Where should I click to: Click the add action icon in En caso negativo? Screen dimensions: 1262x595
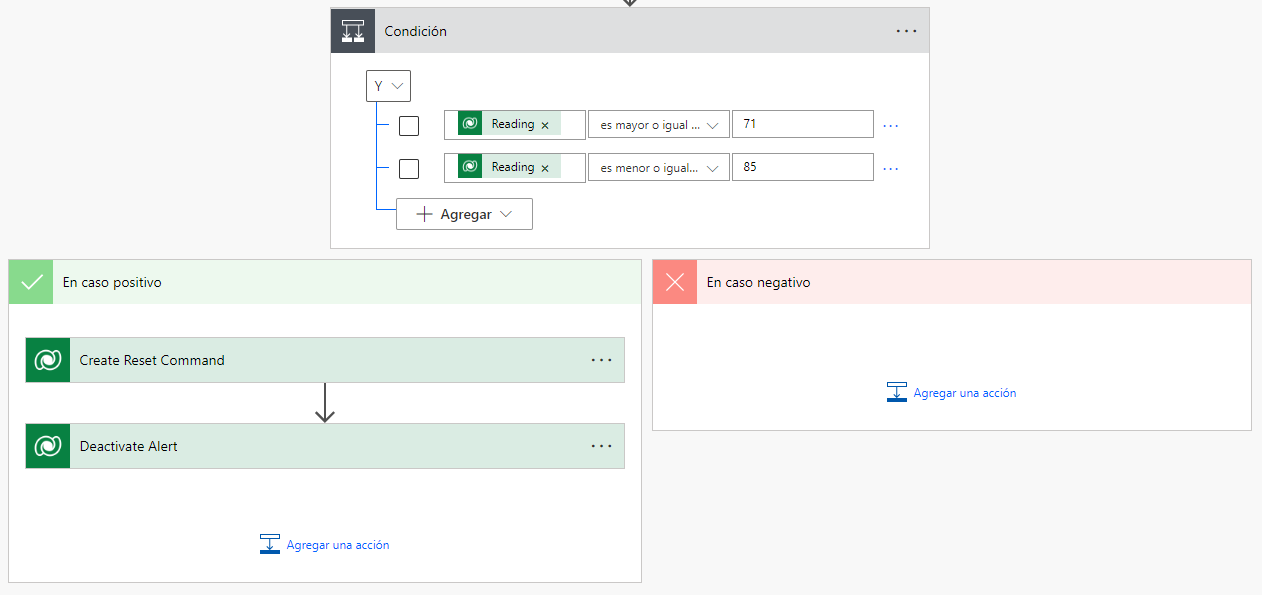click(897, 392)
